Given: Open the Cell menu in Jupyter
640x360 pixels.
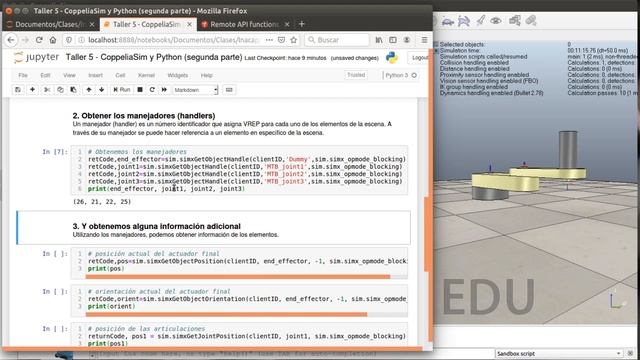Looking at the screenshot, I should tap(120, 75).
